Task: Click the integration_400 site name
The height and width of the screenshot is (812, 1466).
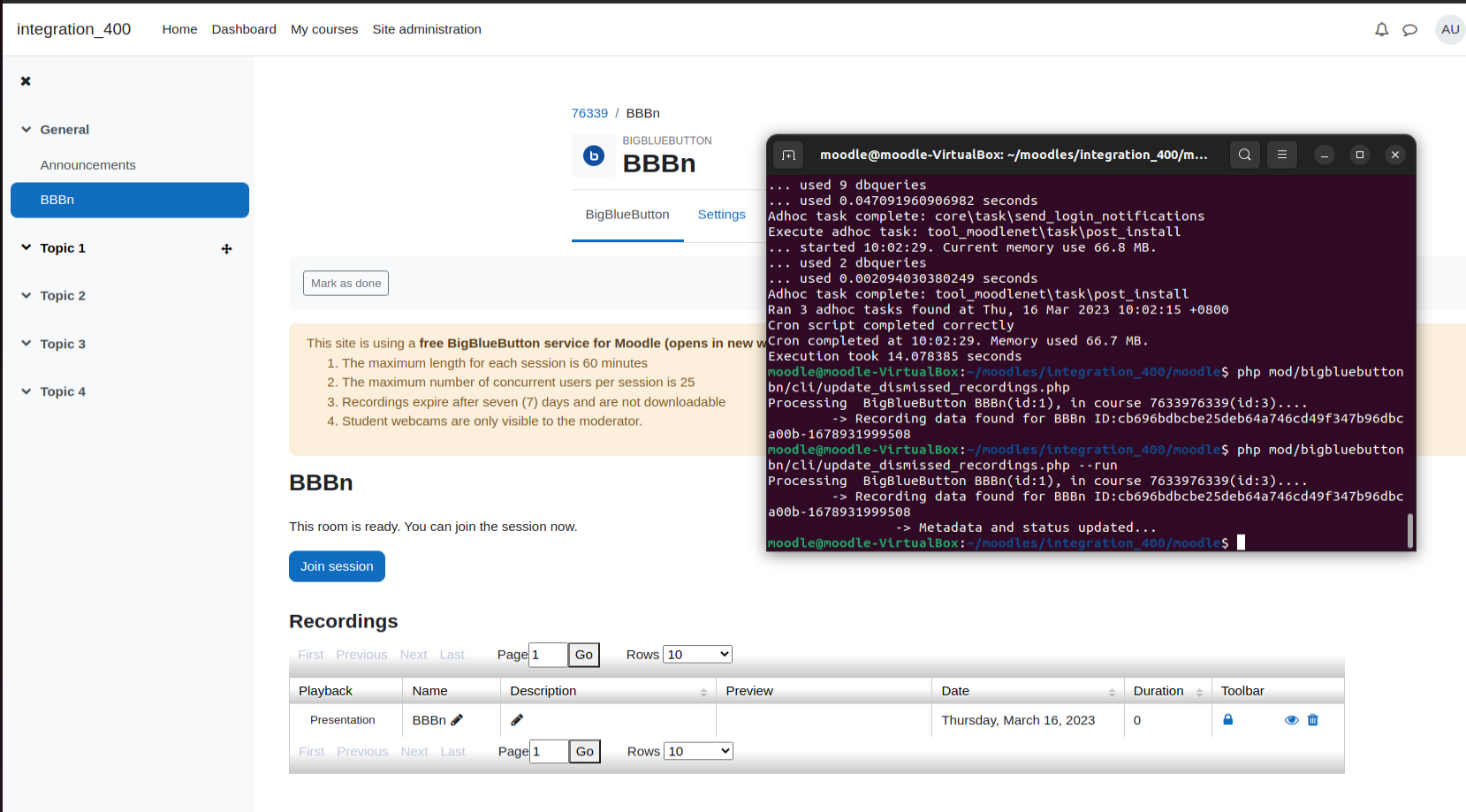Action: (x=73, y=29)
